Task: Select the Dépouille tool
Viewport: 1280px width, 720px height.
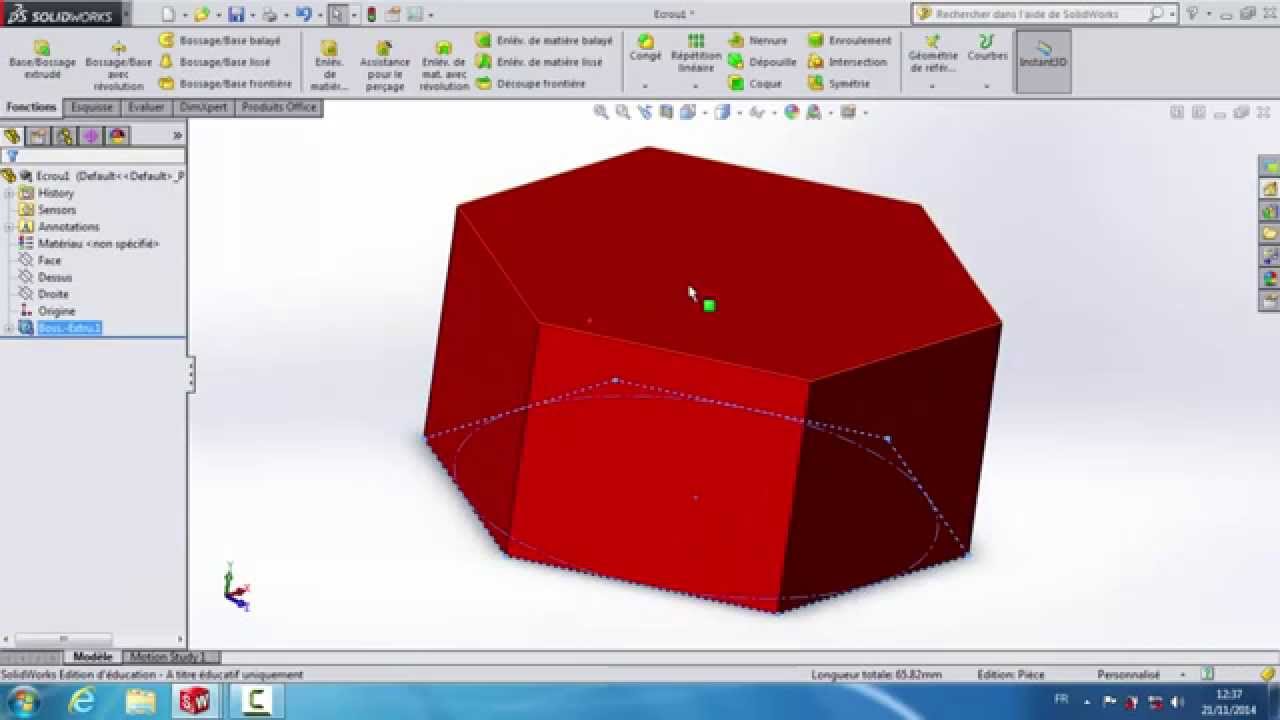Action: coord(763,62)
